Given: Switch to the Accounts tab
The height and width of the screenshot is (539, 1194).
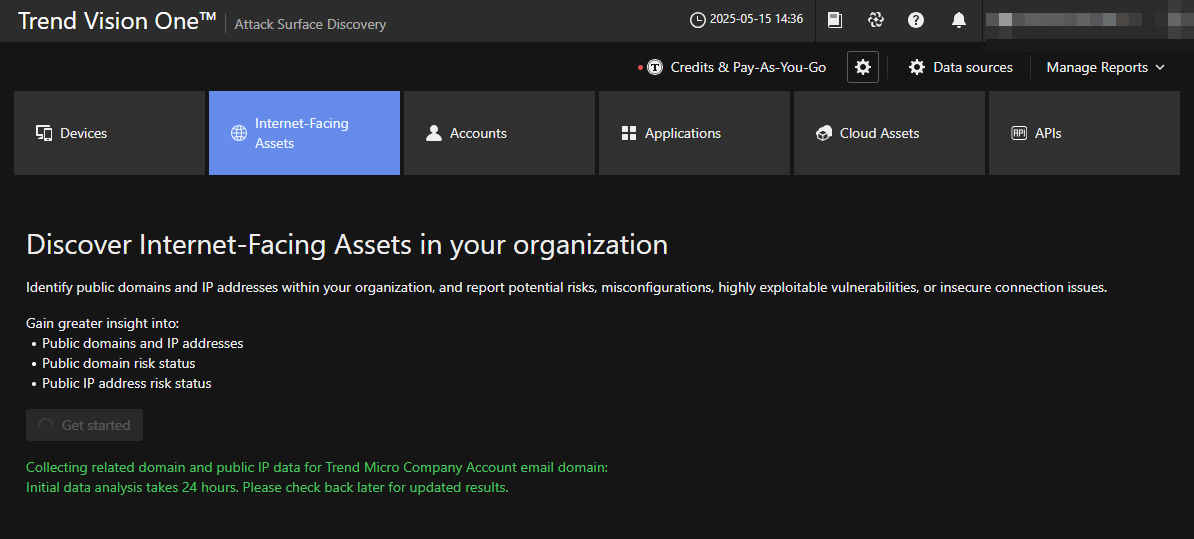Looking at the screenshot, I should tap(499, 133).
